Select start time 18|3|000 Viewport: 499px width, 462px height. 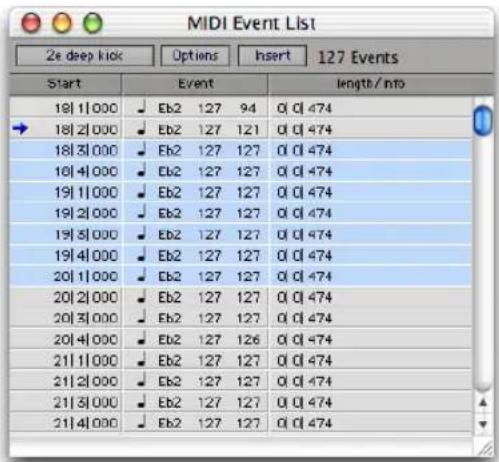[86, 151]
